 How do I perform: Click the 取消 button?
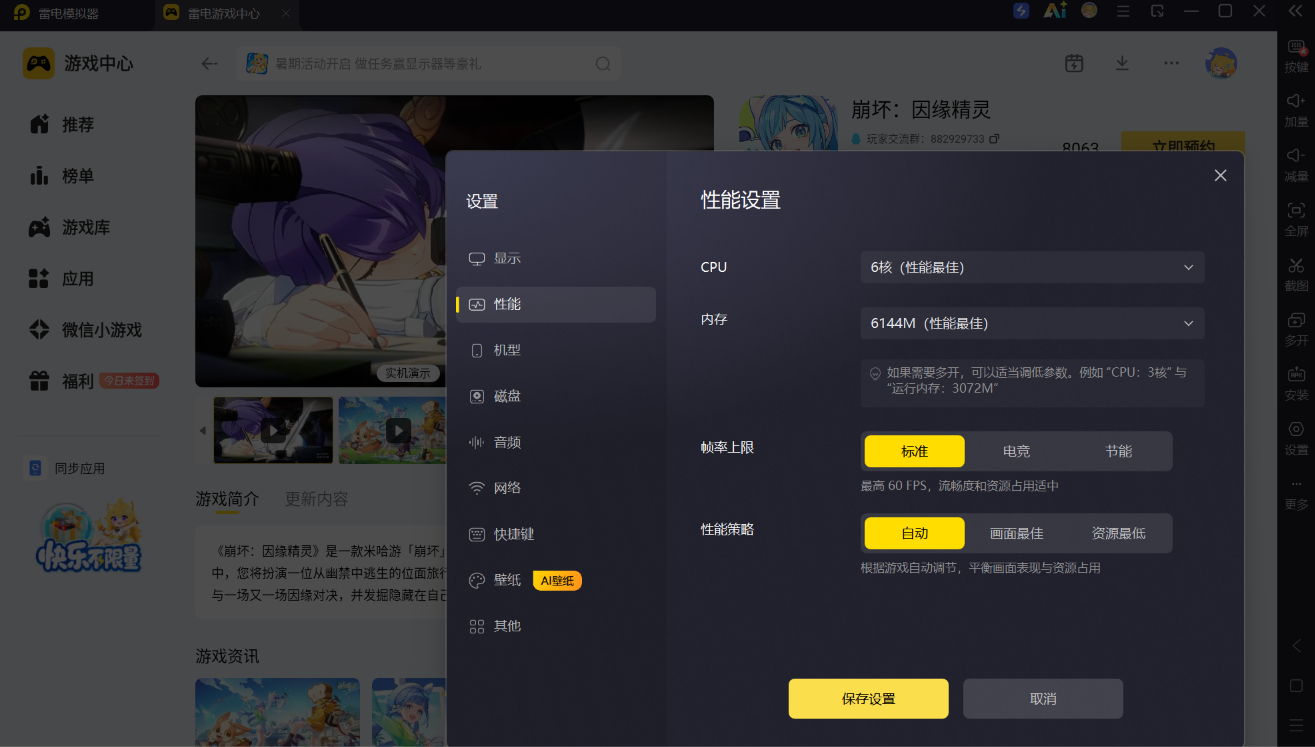(x=1043, y=699)
